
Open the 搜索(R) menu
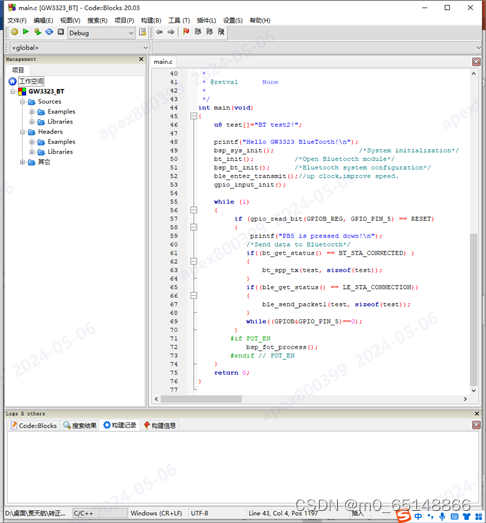[97, 20]
